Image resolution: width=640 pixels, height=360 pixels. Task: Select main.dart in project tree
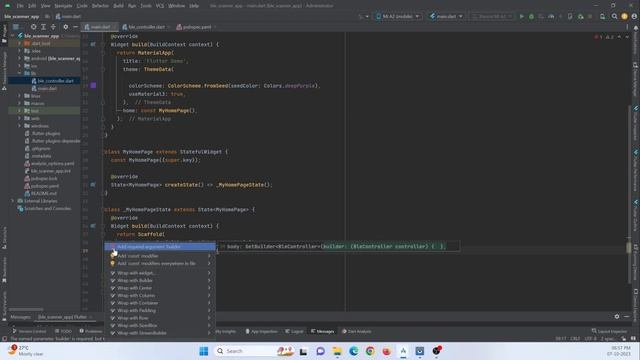pyautogui.click(x=44, y=88)
